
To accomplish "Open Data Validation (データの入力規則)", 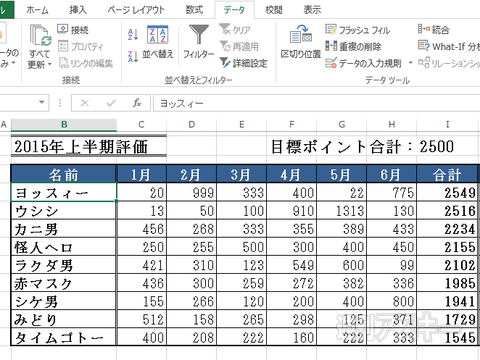I will click(363, 63).
